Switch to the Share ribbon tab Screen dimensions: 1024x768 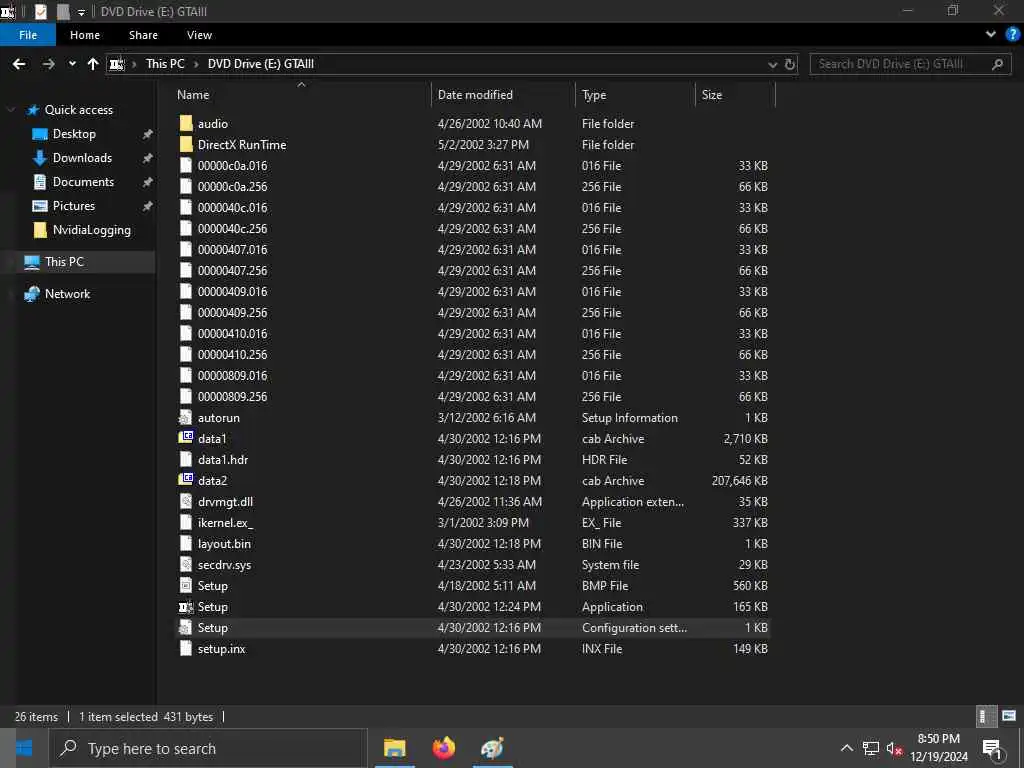(143, 35)
